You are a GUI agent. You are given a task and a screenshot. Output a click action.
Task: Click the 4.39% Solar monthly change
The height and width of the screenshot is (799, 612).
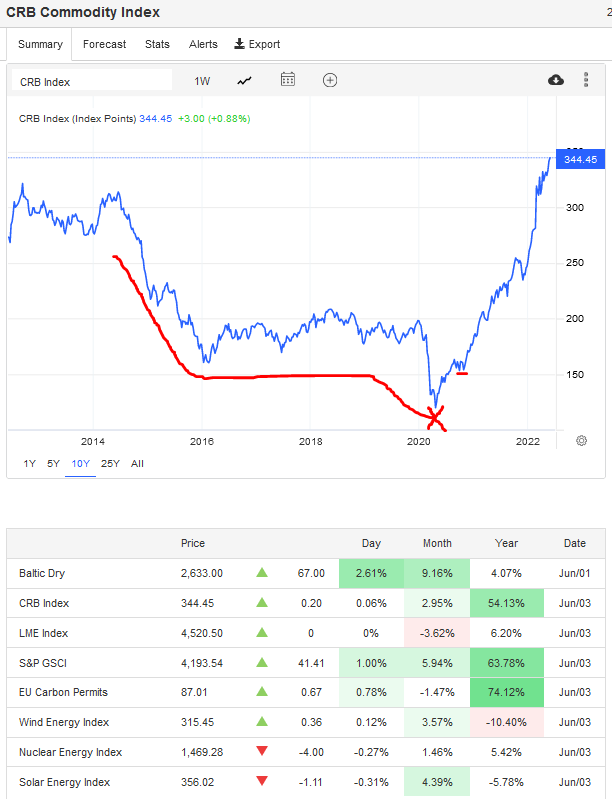click(437, 782)
